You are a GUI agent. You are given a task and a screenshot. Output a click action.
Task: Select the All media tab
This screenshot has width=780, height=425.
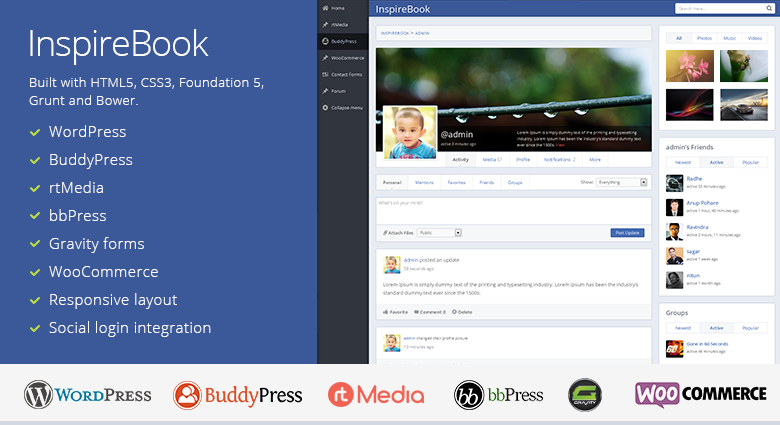(x=679, y=38)
